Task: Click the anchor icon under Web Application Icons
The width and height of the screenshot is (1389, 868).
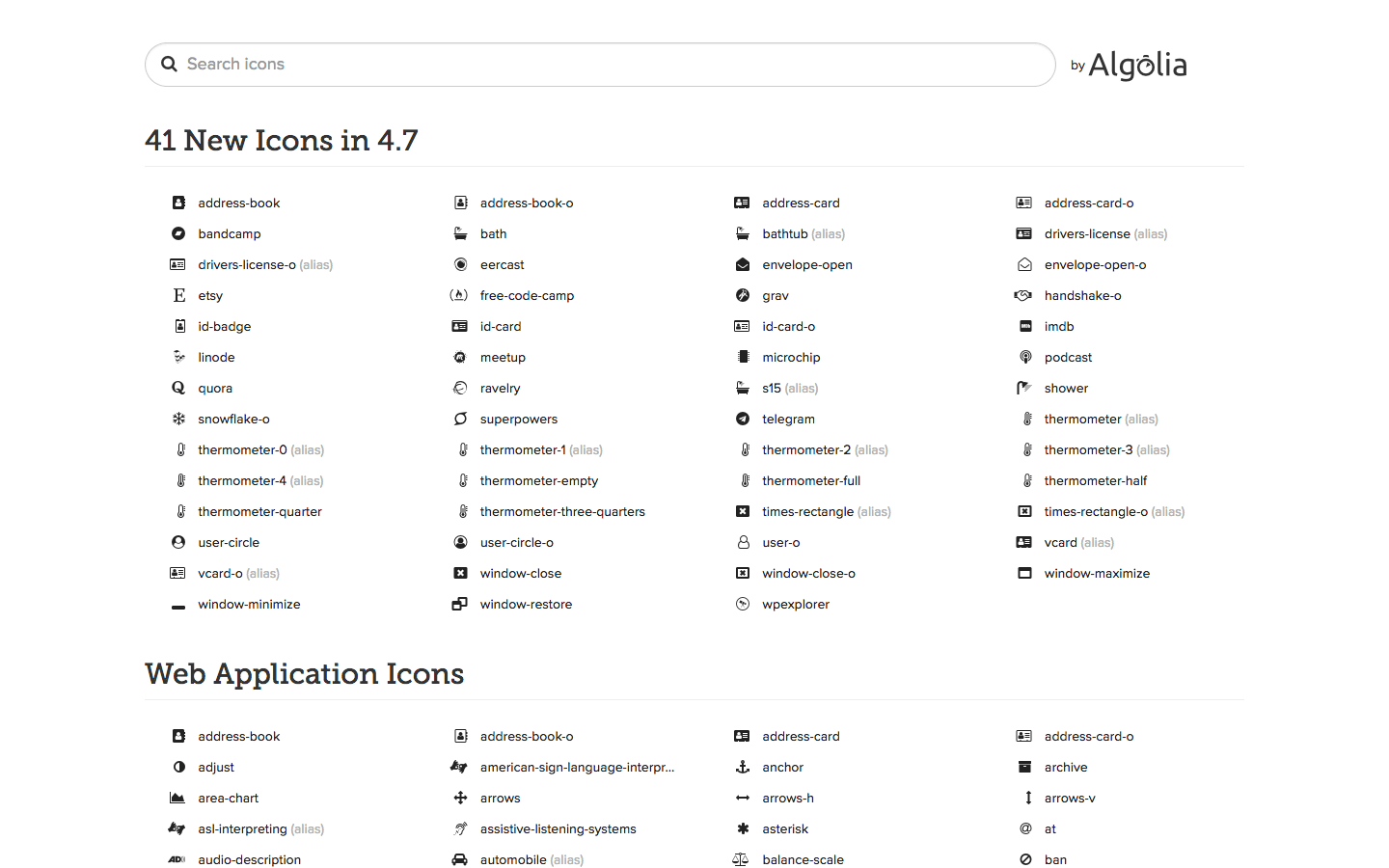Action: pos(782,767)
